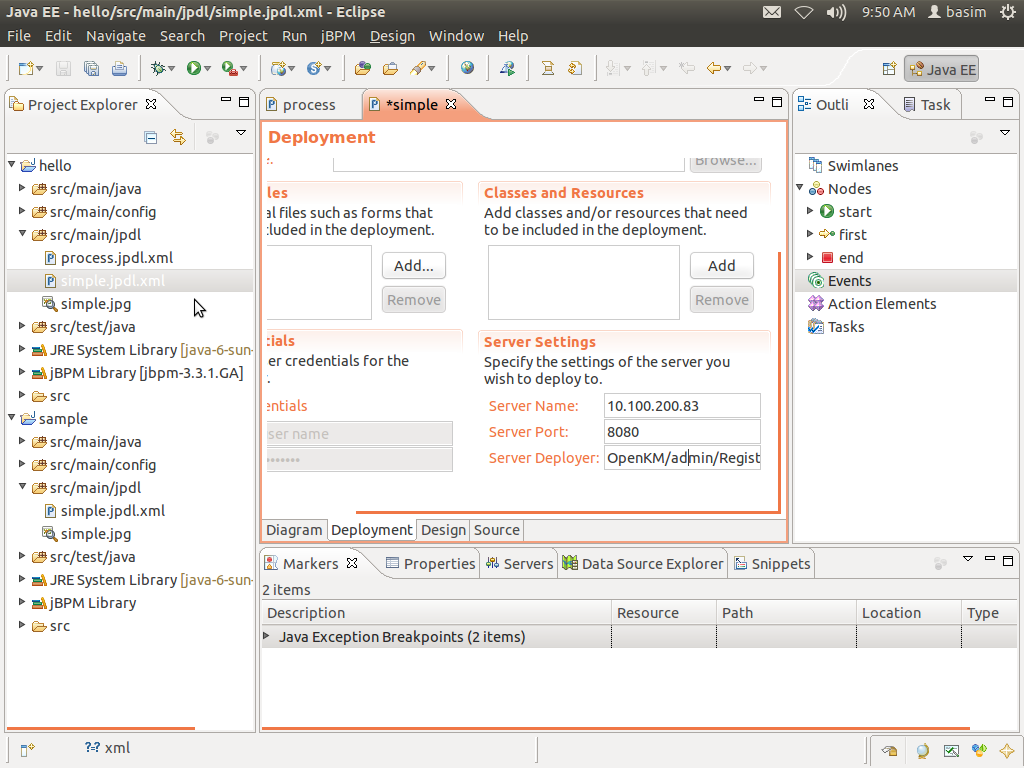
Task: Click the Add... button for files
Action: point(413,266)
